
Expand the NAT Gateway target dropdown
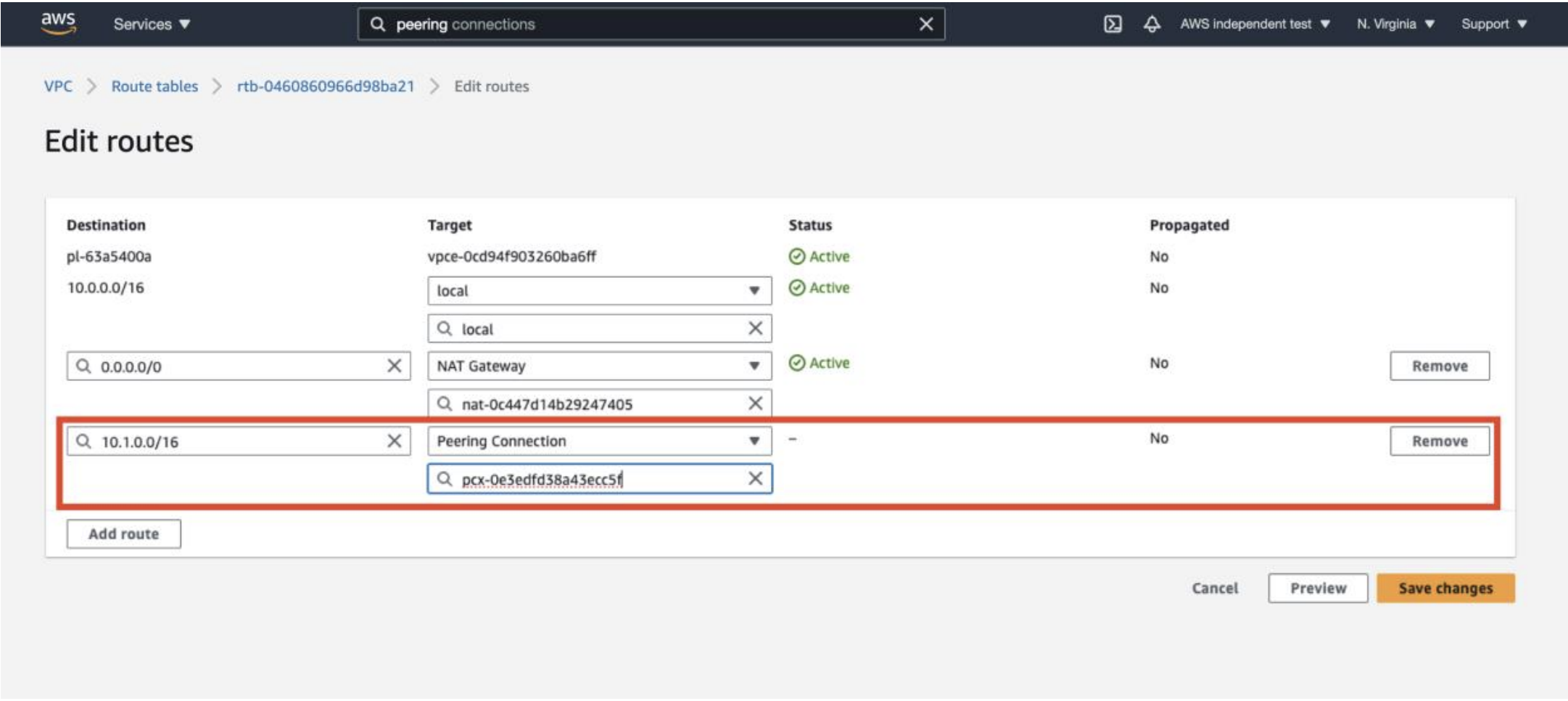click(x=754, y=366)
